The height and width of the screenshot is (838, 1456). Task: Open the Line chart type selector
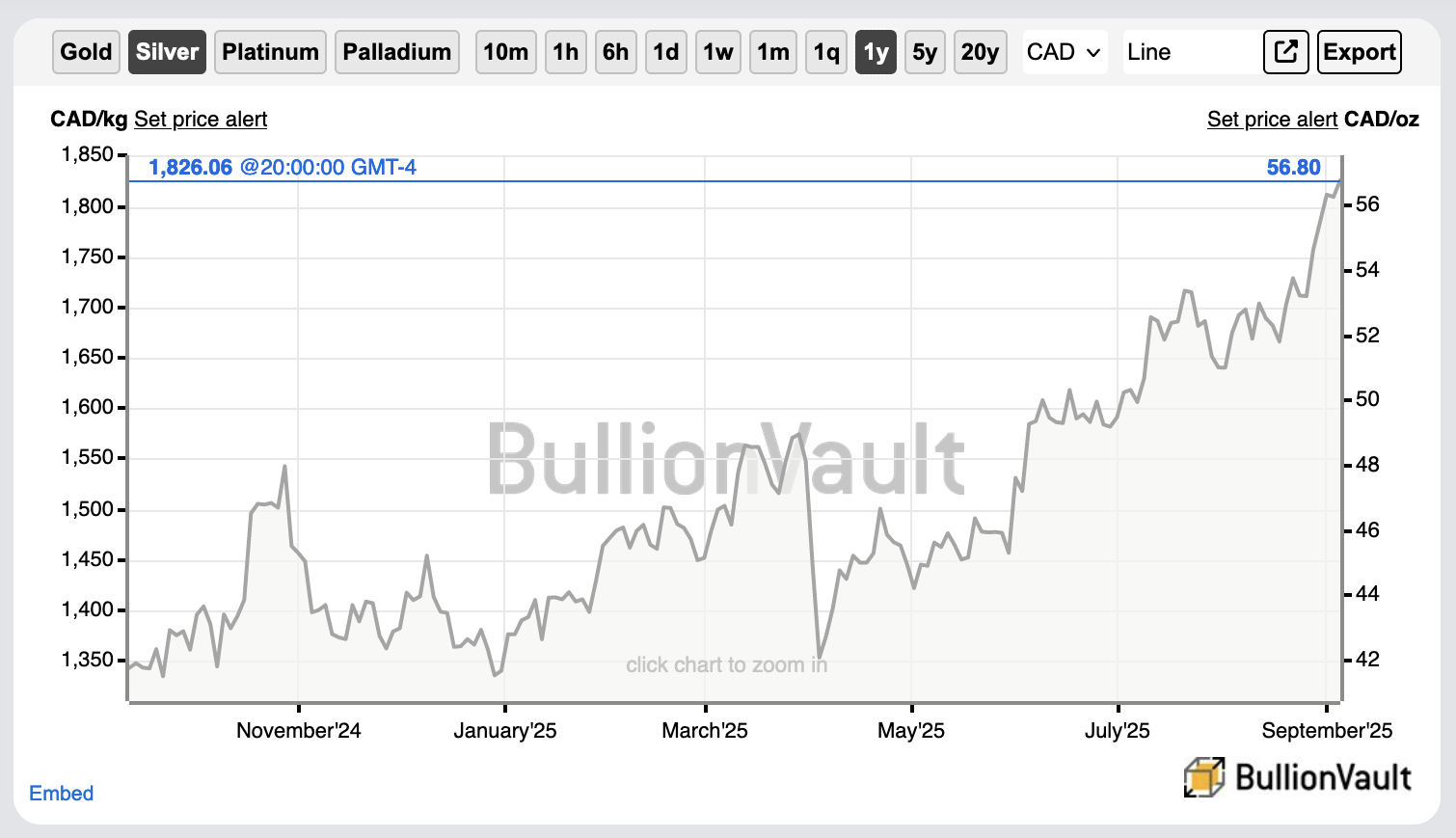point(1192,52)
